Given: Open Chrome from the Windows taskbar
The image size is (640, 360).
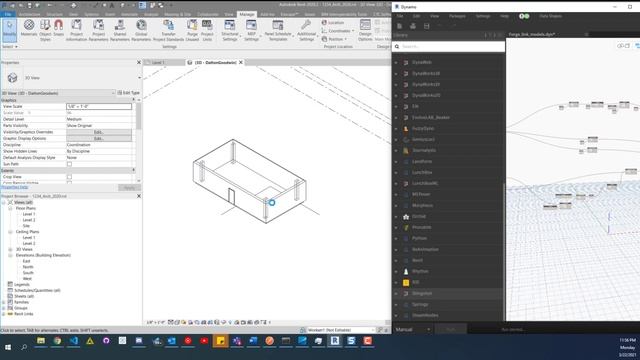Looking at the screenshot, I should click(57, 341).
